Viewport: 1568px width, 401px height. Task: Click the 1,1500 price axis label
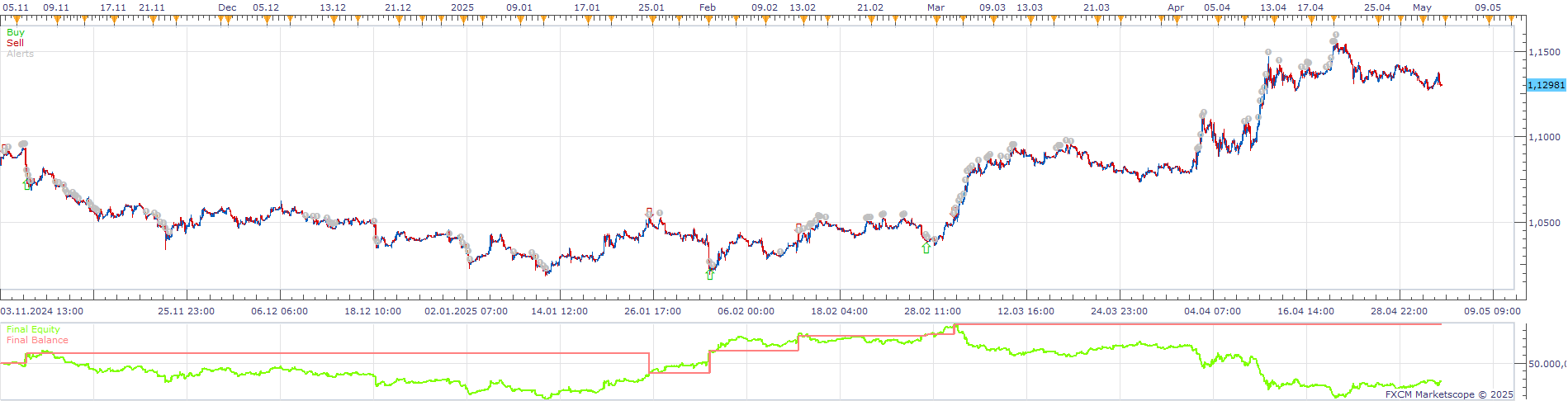tap(1544, 52)
